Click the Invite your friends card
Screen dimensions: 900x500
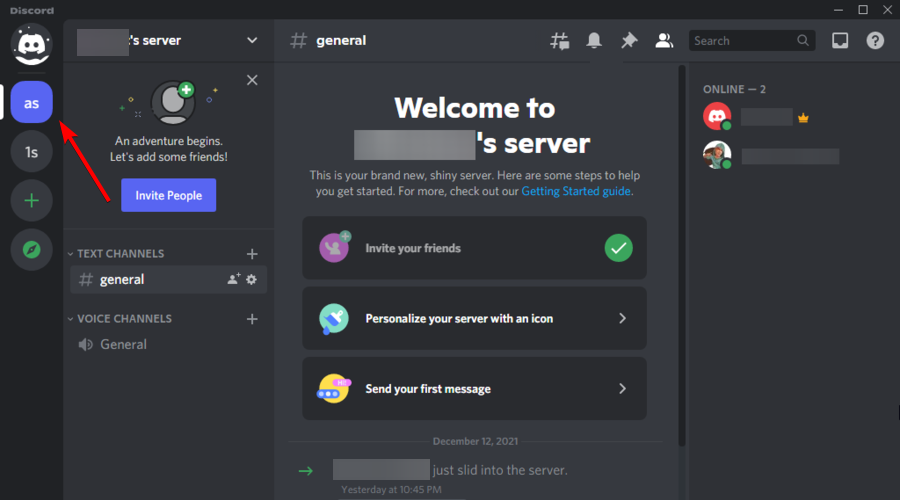(x=475, y=248)
